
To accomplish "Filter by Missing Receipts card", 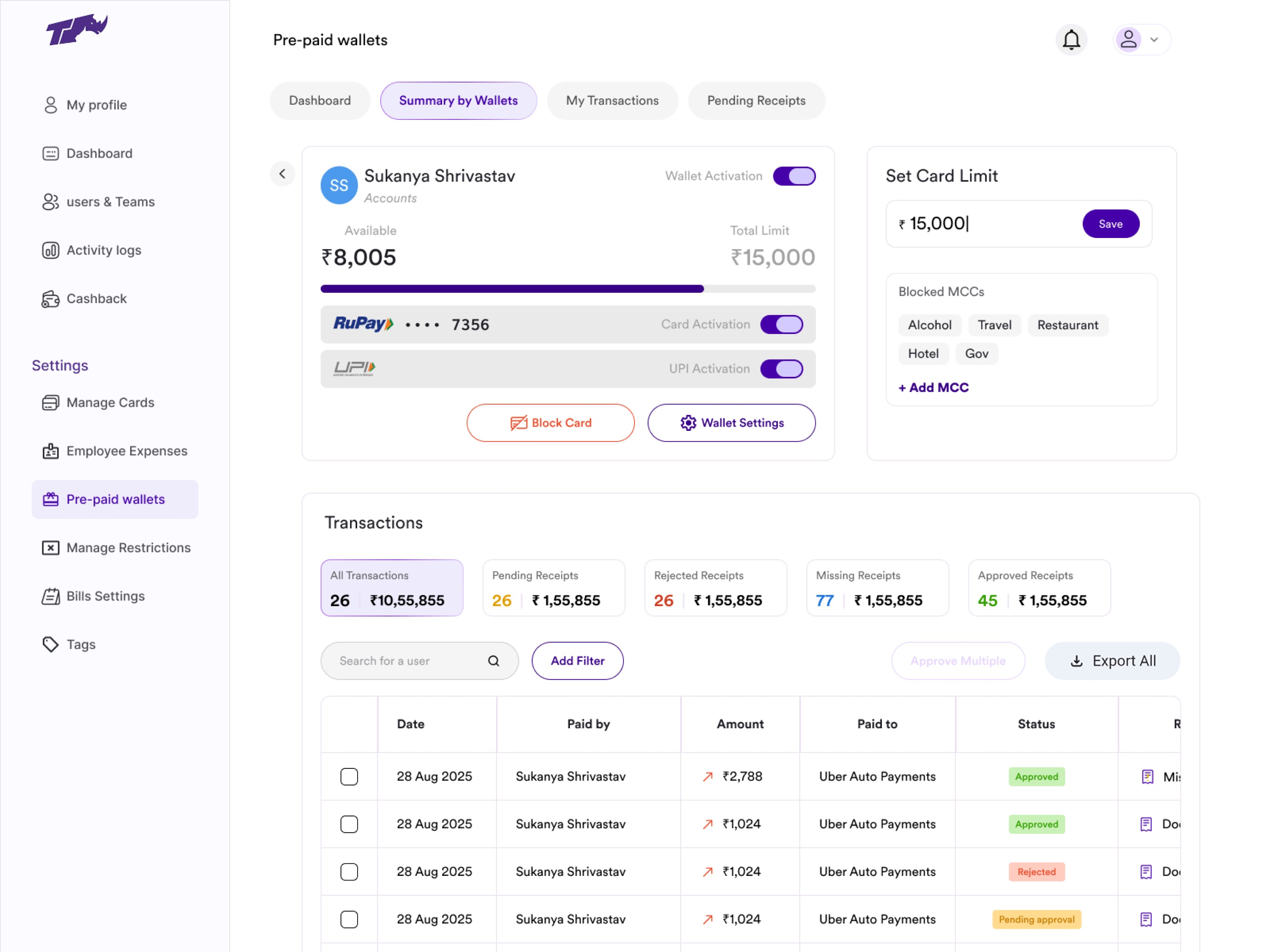I will click(x=877, y=588).
